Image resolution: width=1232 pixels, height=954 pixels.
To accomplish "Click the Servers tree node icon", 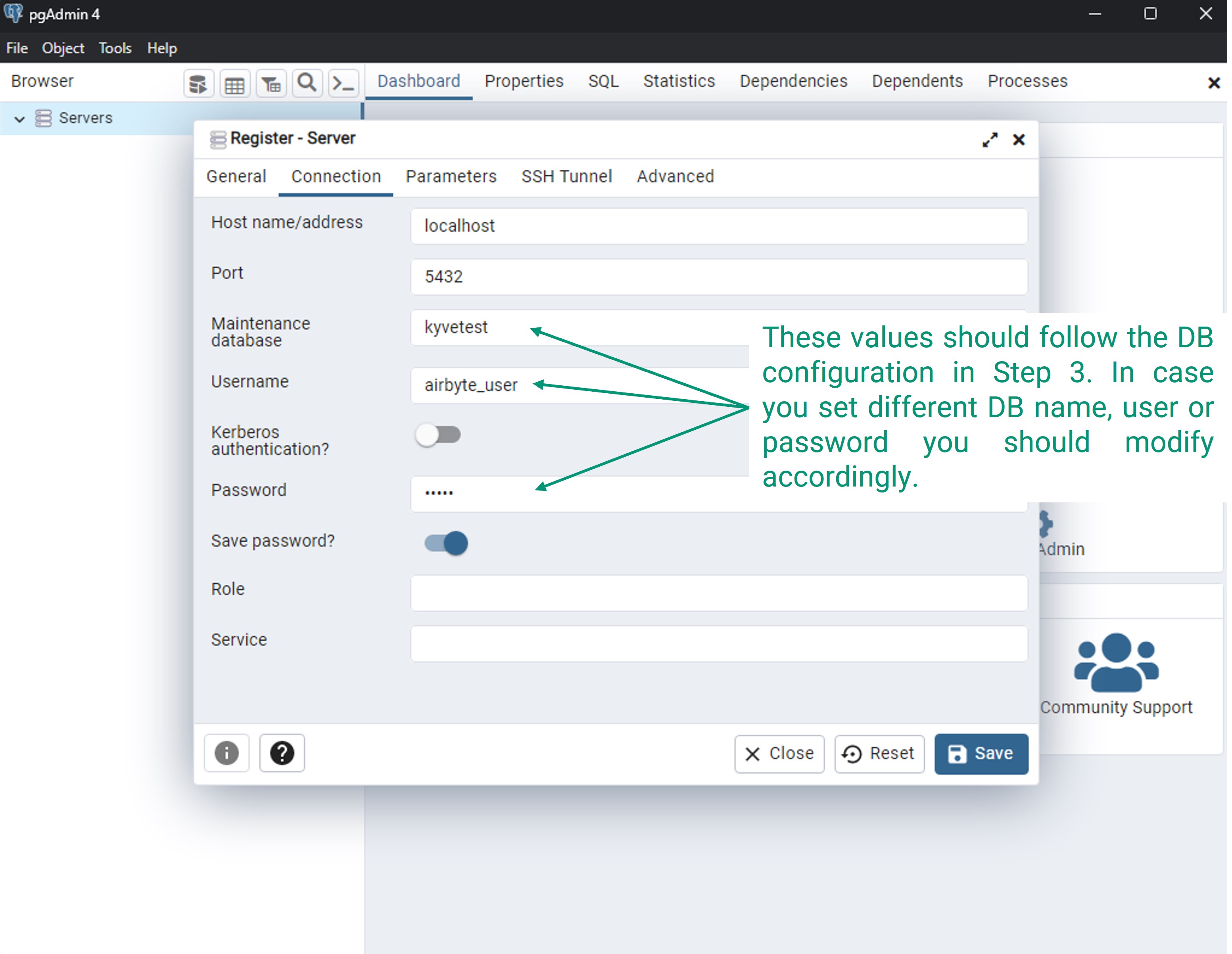I will (x=44, y=118).
